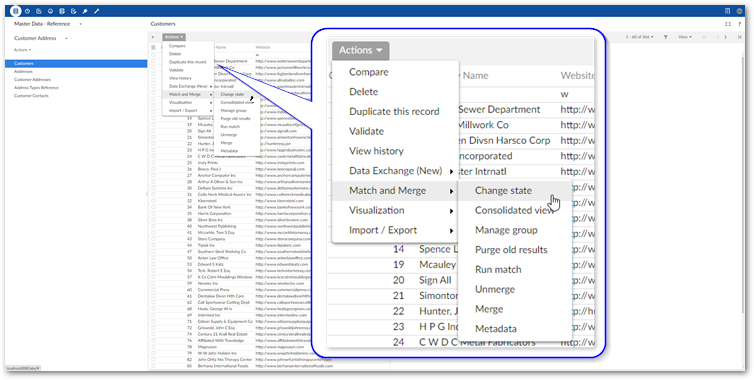The image size is (754, 380).
Task: Tick the selection circle for Bosco, Paul J row
Action: (153, 169)
